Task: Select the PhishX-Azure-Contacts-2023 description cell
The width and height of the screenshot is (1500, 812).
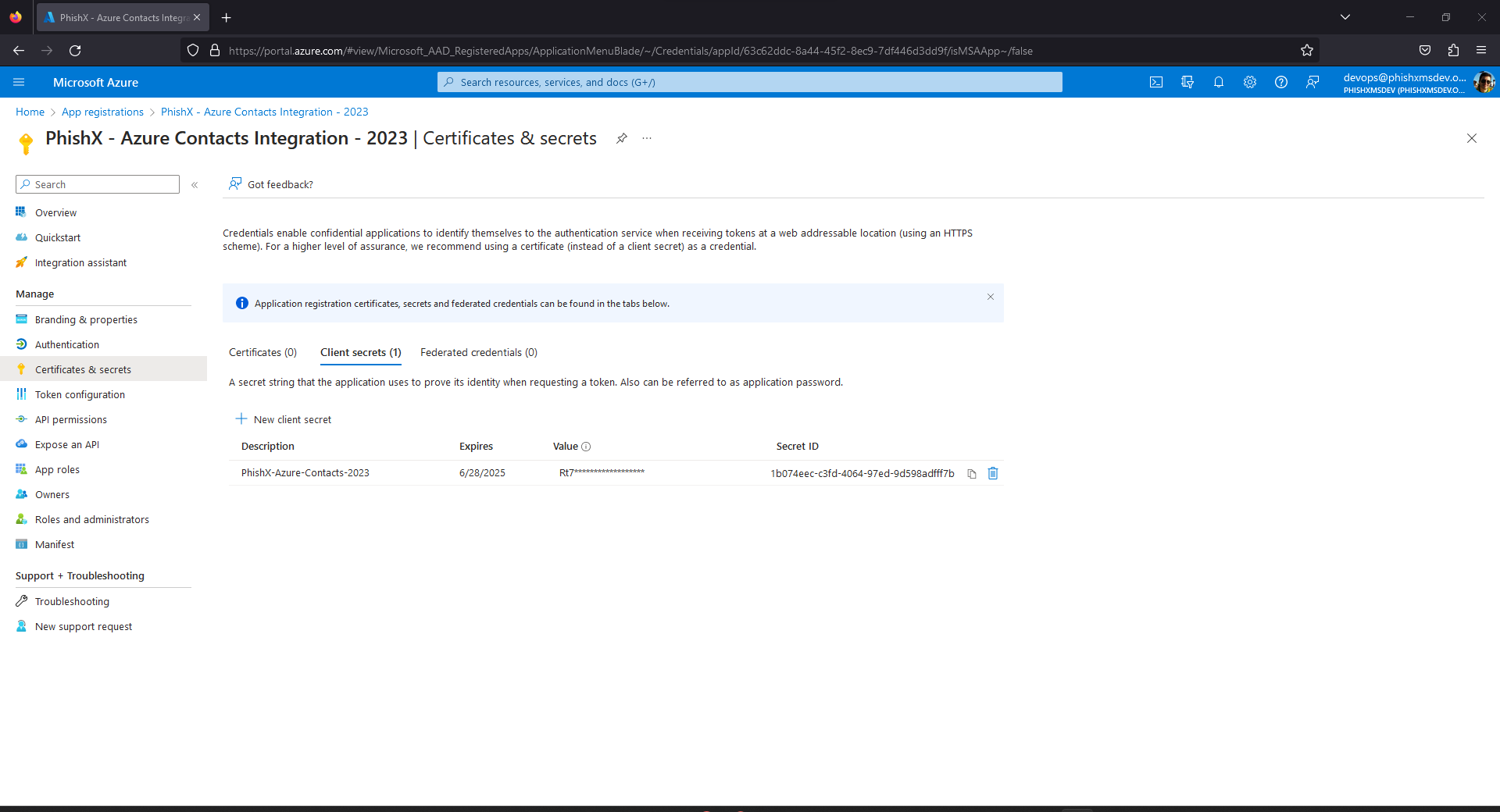Action: click(x=305, y=473)
